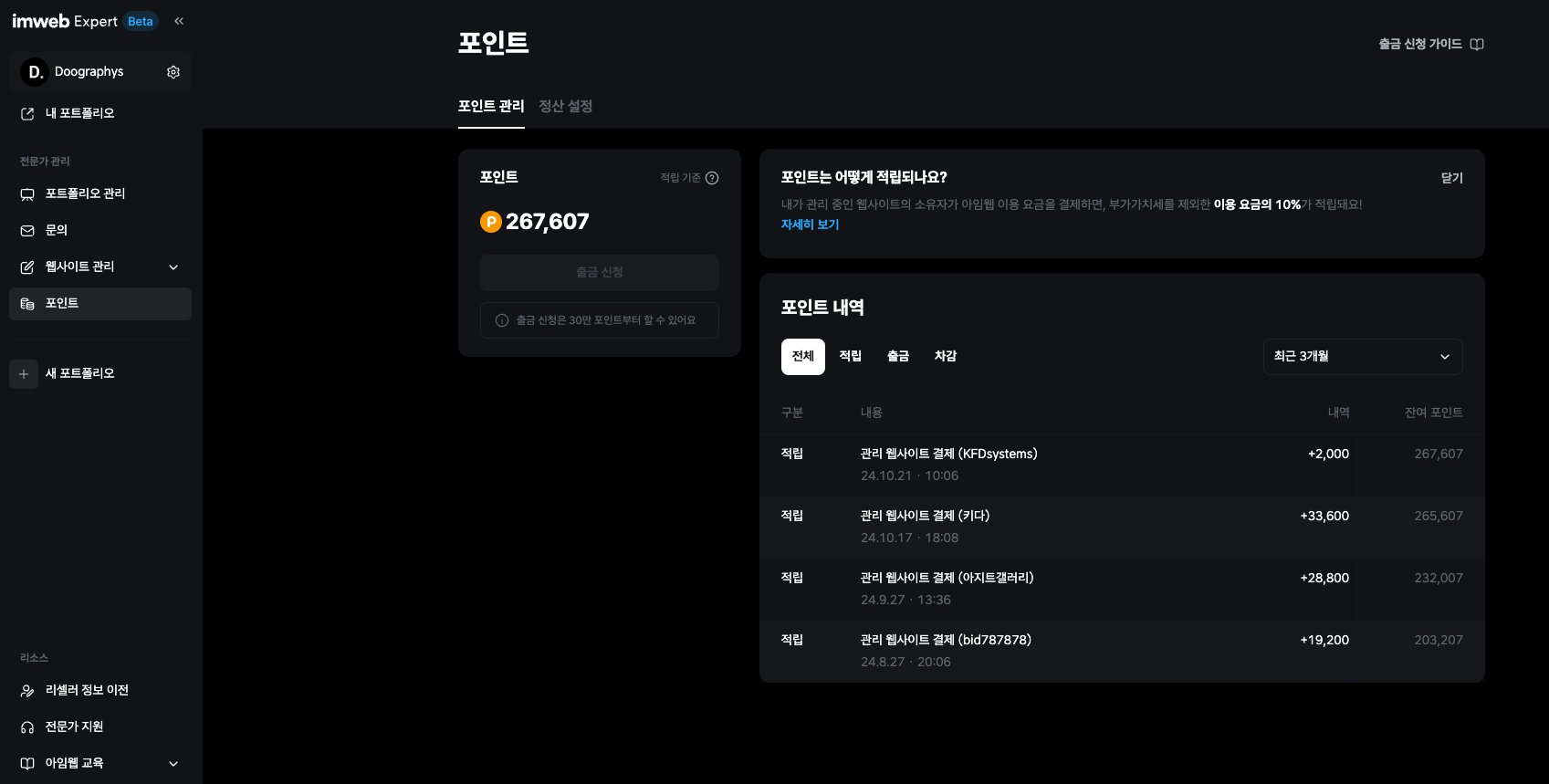Viewport: 1549px width, 784px height.
Task: Click 리셀러 정보 이전 user icon
Action: click(27, 691)
